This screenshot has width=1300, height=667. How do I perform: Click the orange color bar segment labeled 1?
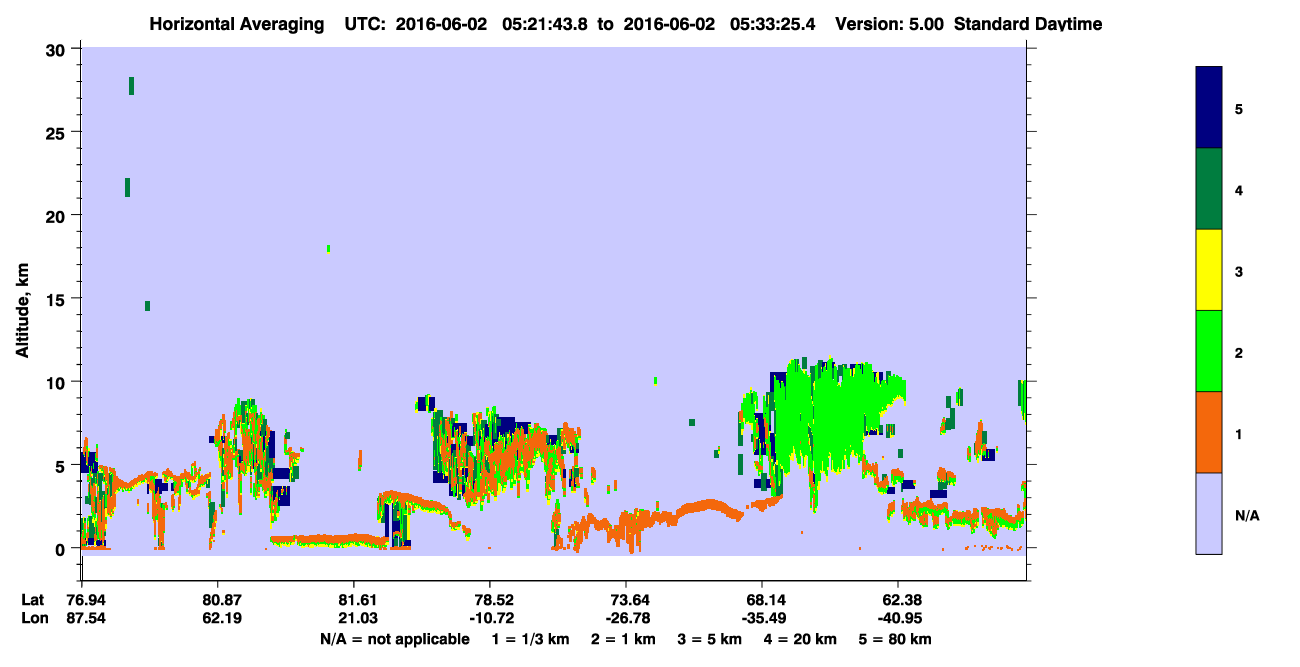[x=1209, y=432]
